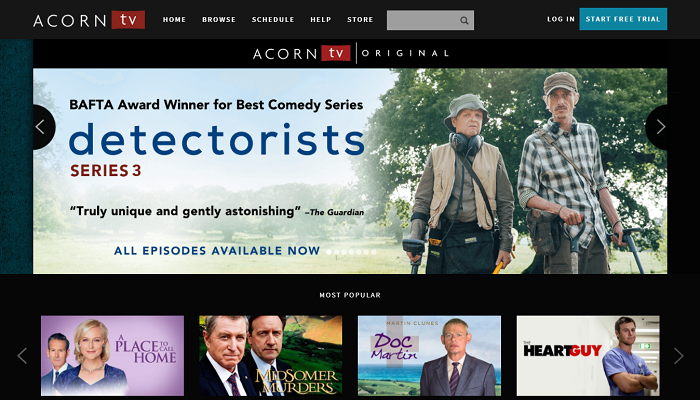
Task: Open the Browse menu
Action: (219, 20)
